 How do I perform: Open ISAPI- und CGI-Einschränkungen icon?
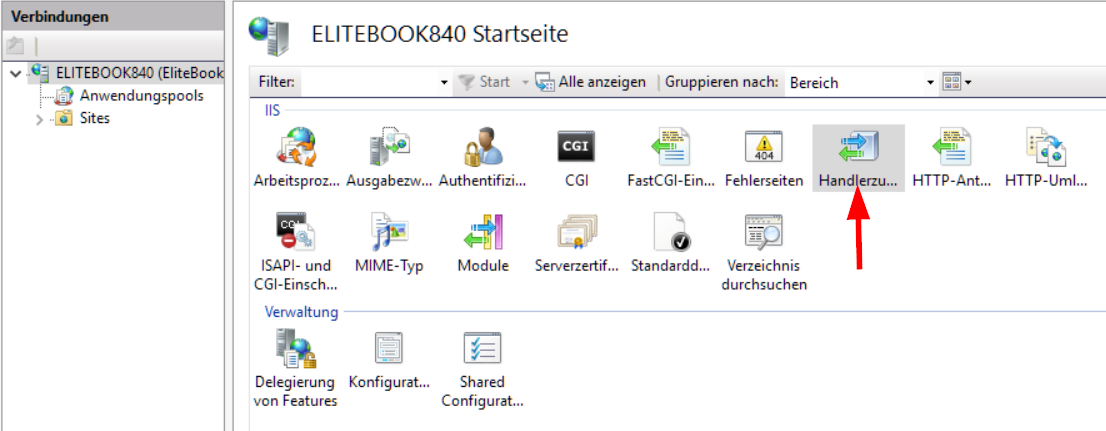coord(296,232)
